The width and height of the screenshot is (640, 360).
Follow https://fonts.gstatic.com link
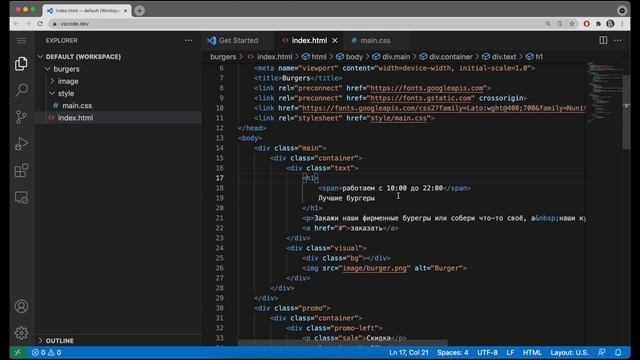[x=420, y=98]
